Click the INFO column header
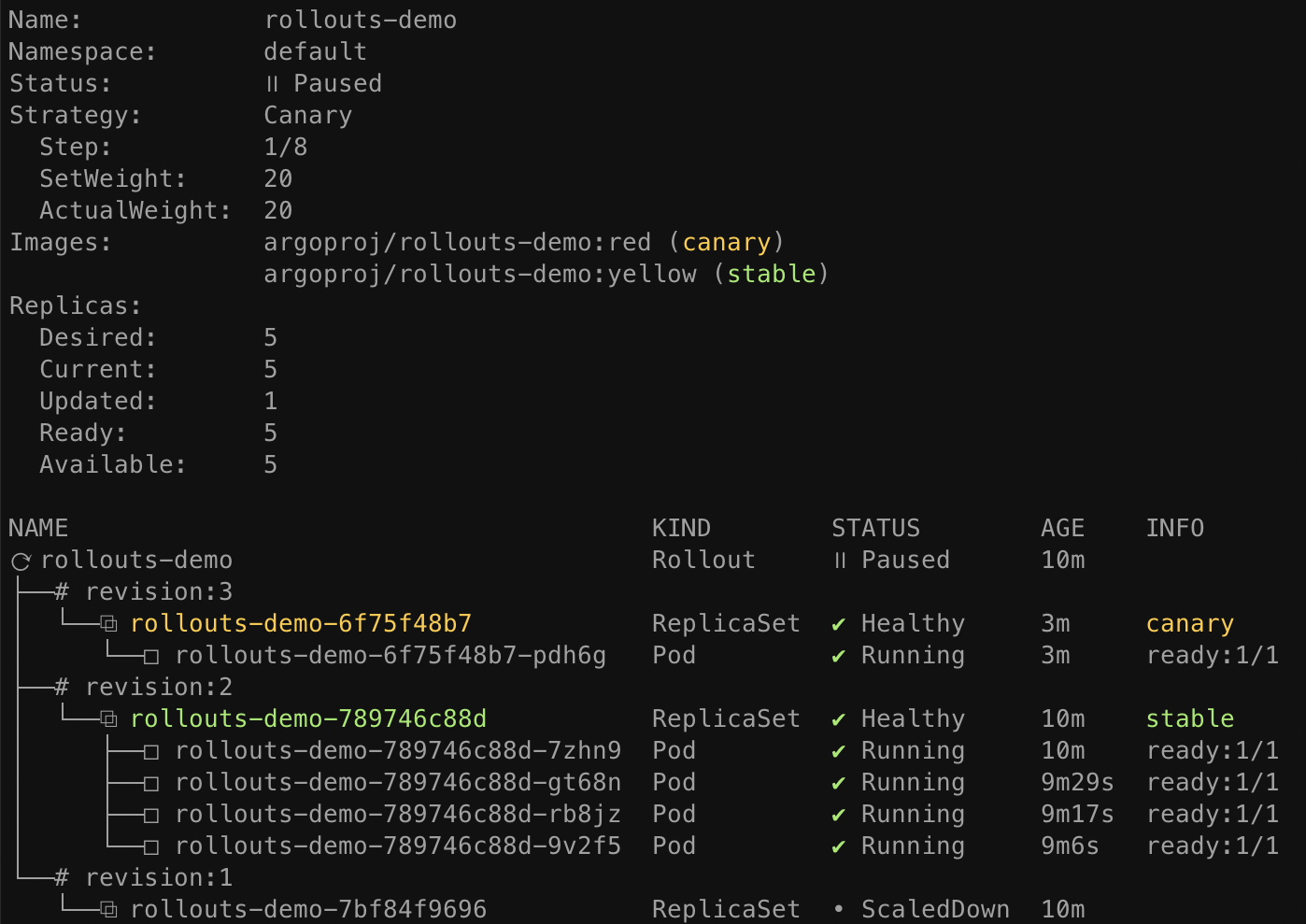Screen dimensions: 1306x924 (x=1175, y=529)
